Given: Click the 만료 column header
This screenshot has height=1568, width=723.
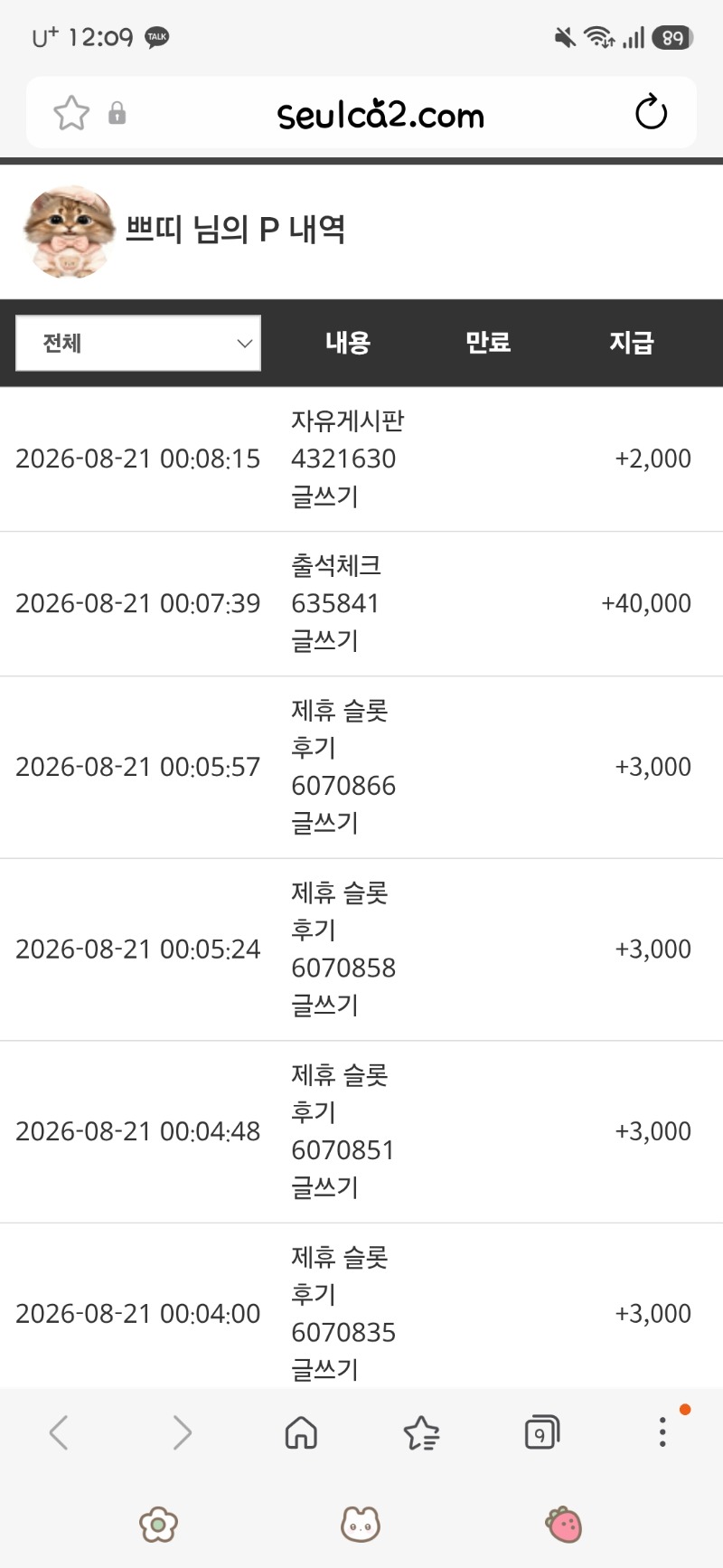Looking at the screenshot, I should [488, 343].
